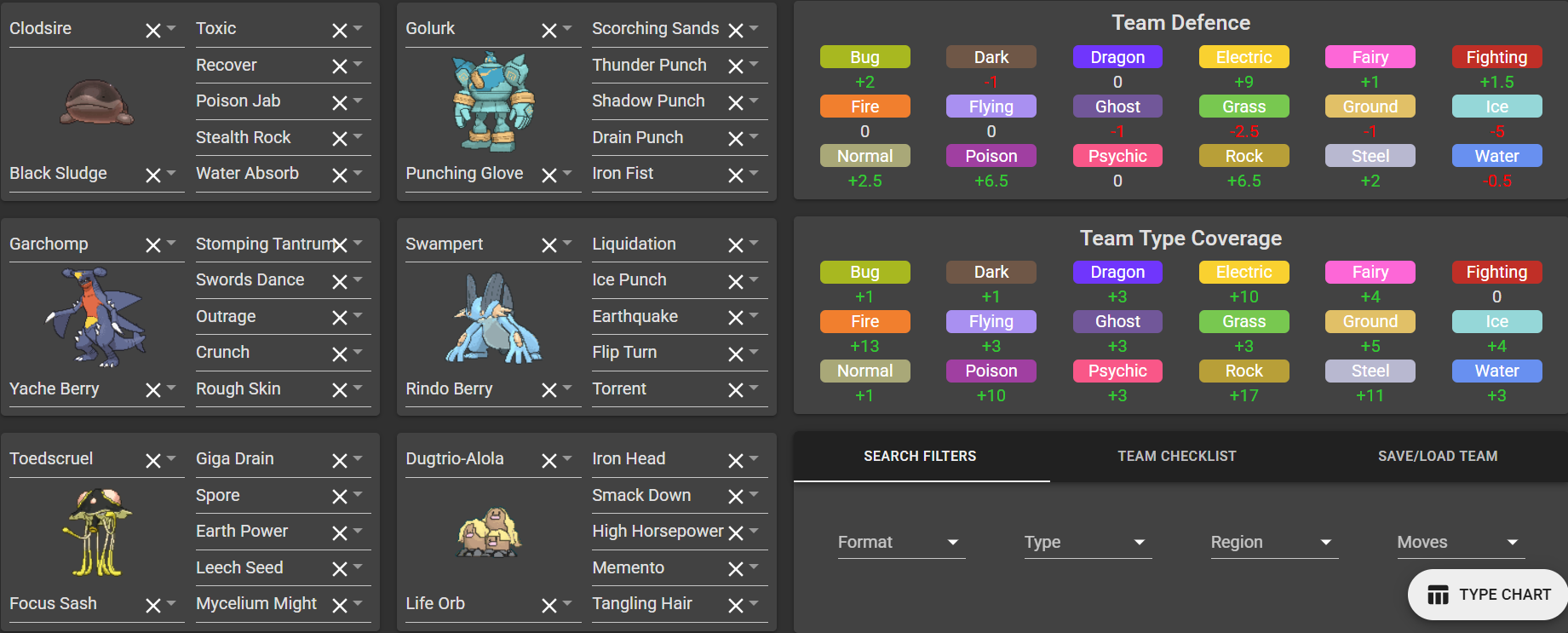Remove the Punching Glove item

(549, 176)
